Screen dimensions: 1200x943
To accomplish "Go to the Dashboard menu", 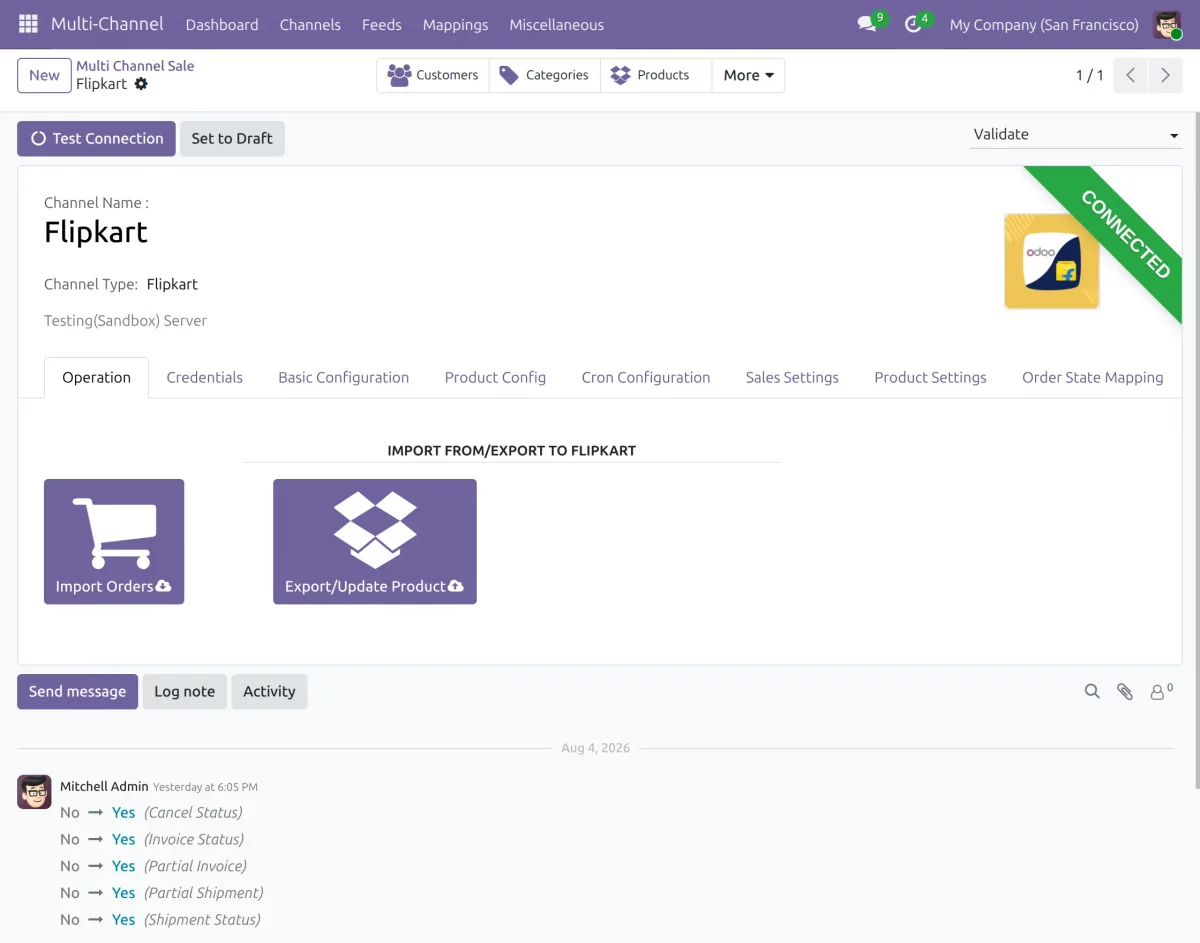I will (222, 24).
